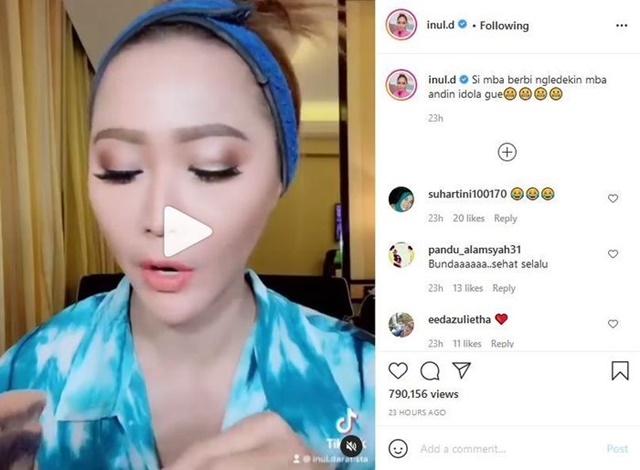
Task: Like pandu_alamsyah31's comment
Action: pyautogui.click(x=613, y=254)
